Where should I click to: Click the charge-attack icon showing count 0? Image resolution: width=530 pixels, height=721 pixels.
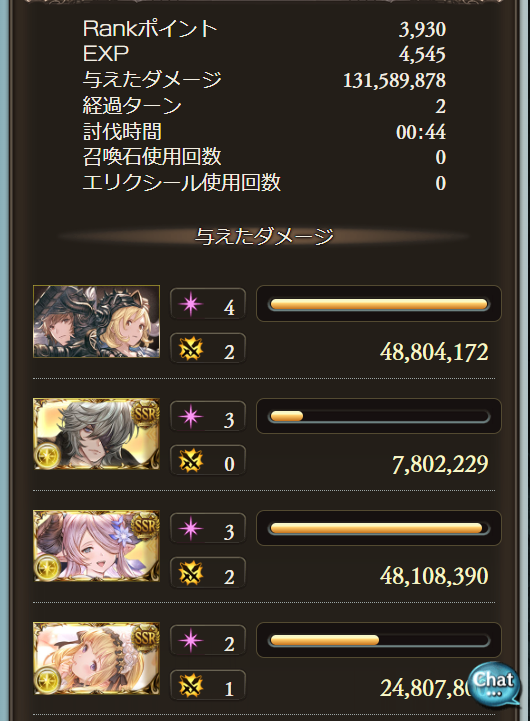tap(191, 461)
